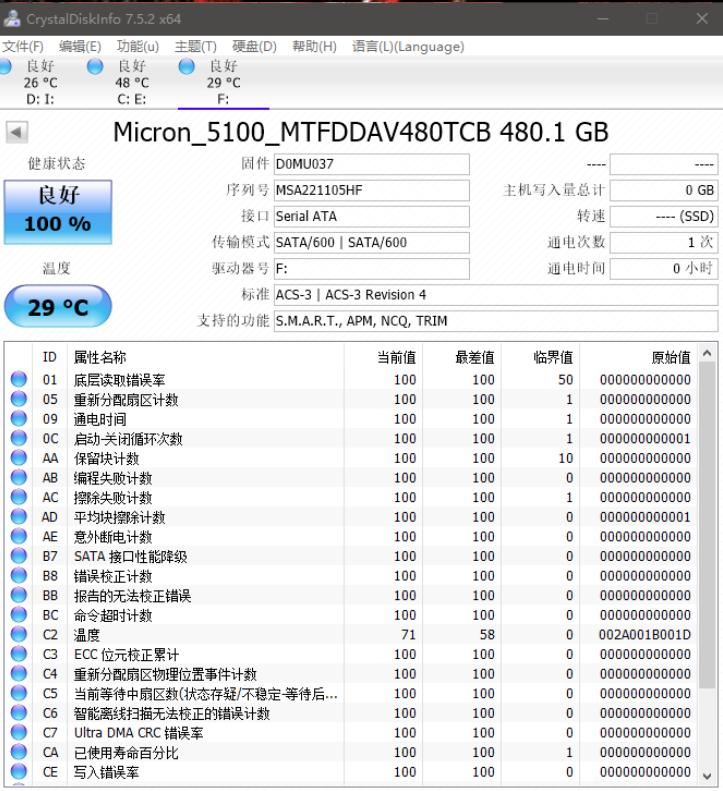This screenshot has height=791, width=723.
Task: Click the blue status orb for drive F:
Action: (187, 66)
